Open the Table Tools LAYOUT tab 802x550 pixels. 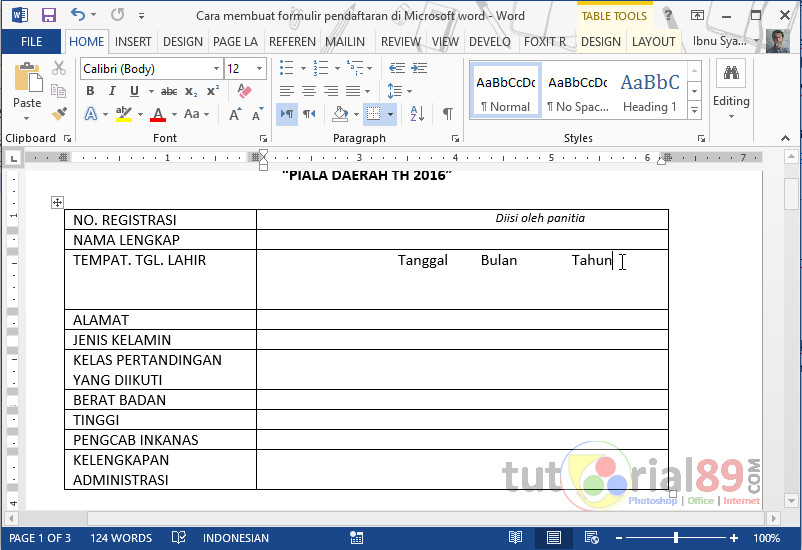coord(653,42)
